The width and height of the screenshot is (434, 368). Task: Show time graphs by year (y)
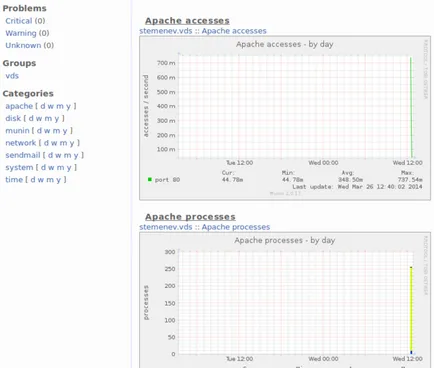(59, 180)
